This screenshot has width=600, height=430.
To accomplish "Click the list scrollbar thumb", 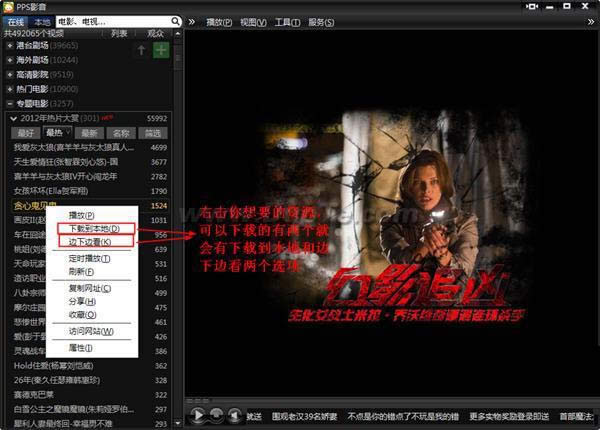I will point(178,55).
